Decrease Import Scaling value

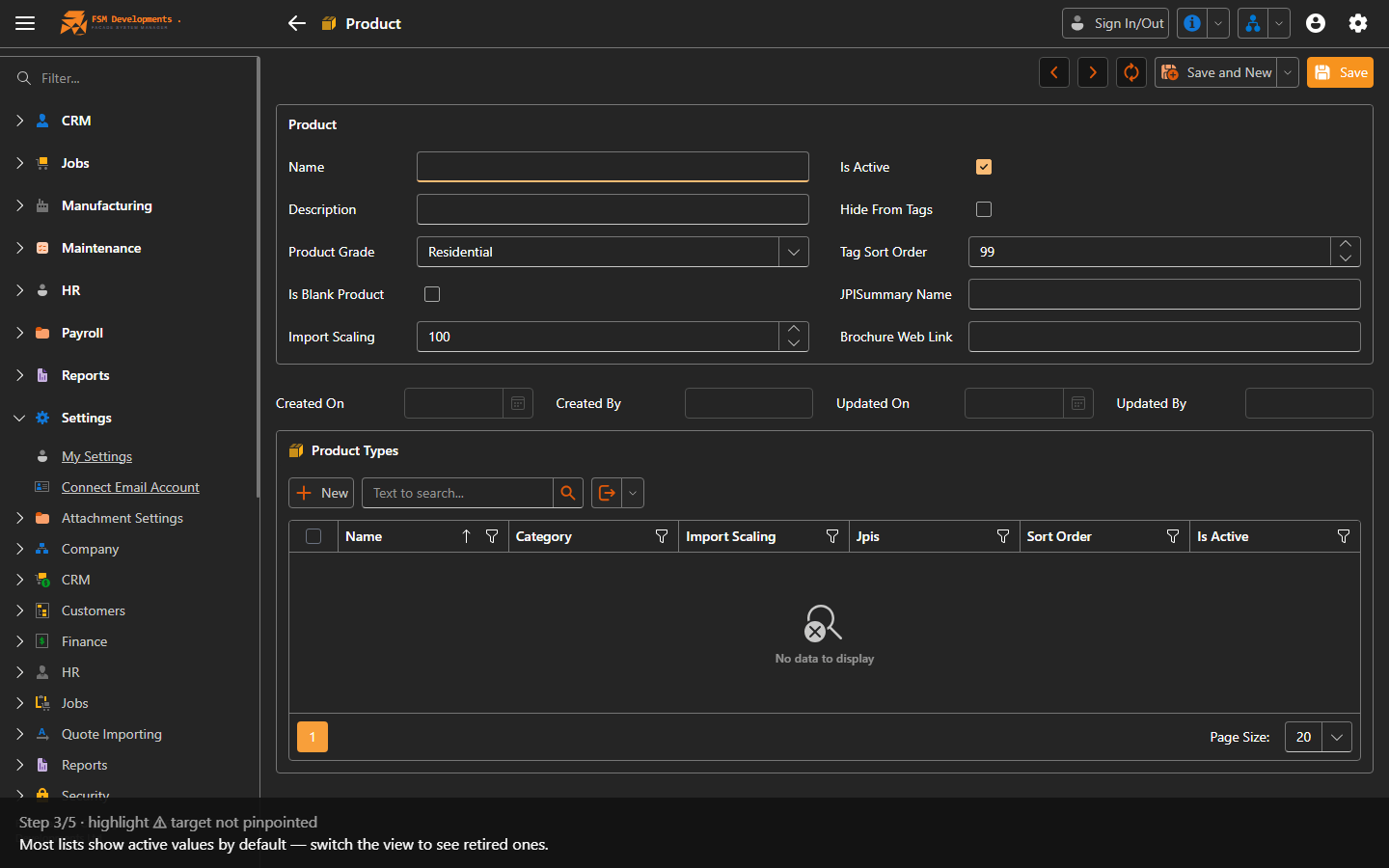794,343
